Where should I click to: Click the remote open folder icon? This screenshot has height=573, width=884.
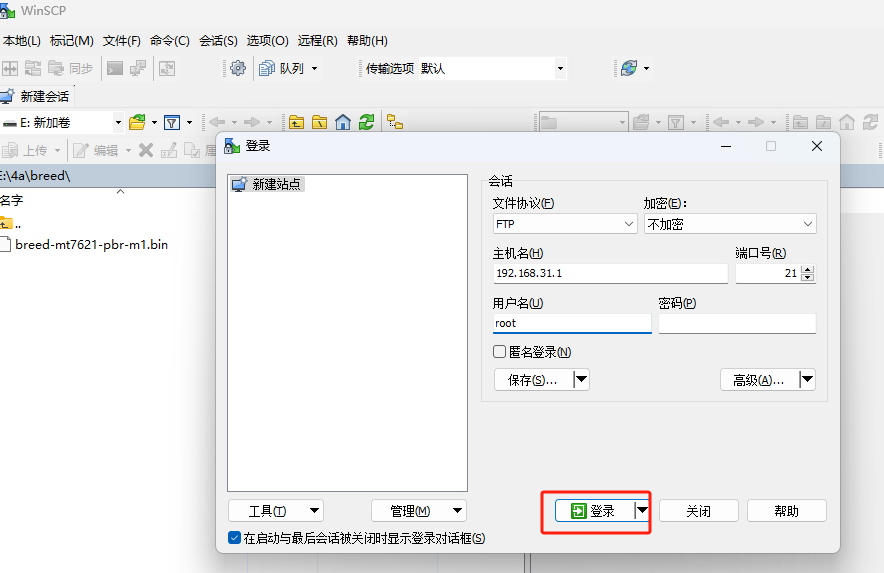(641, 122)
